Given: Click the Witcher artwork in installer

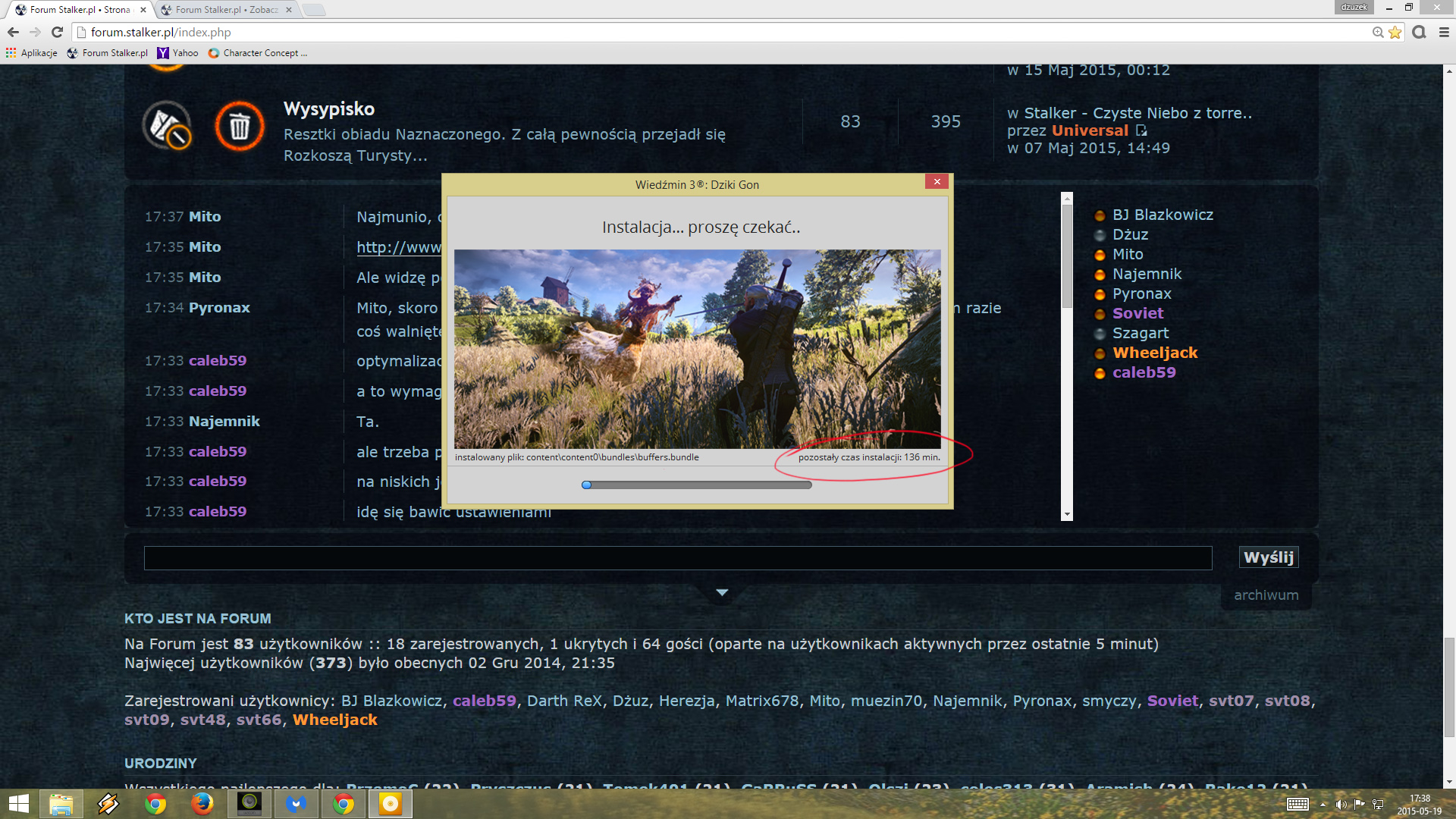Looking at the screenshot, I should pyautogui.click(x=697, y=349).
